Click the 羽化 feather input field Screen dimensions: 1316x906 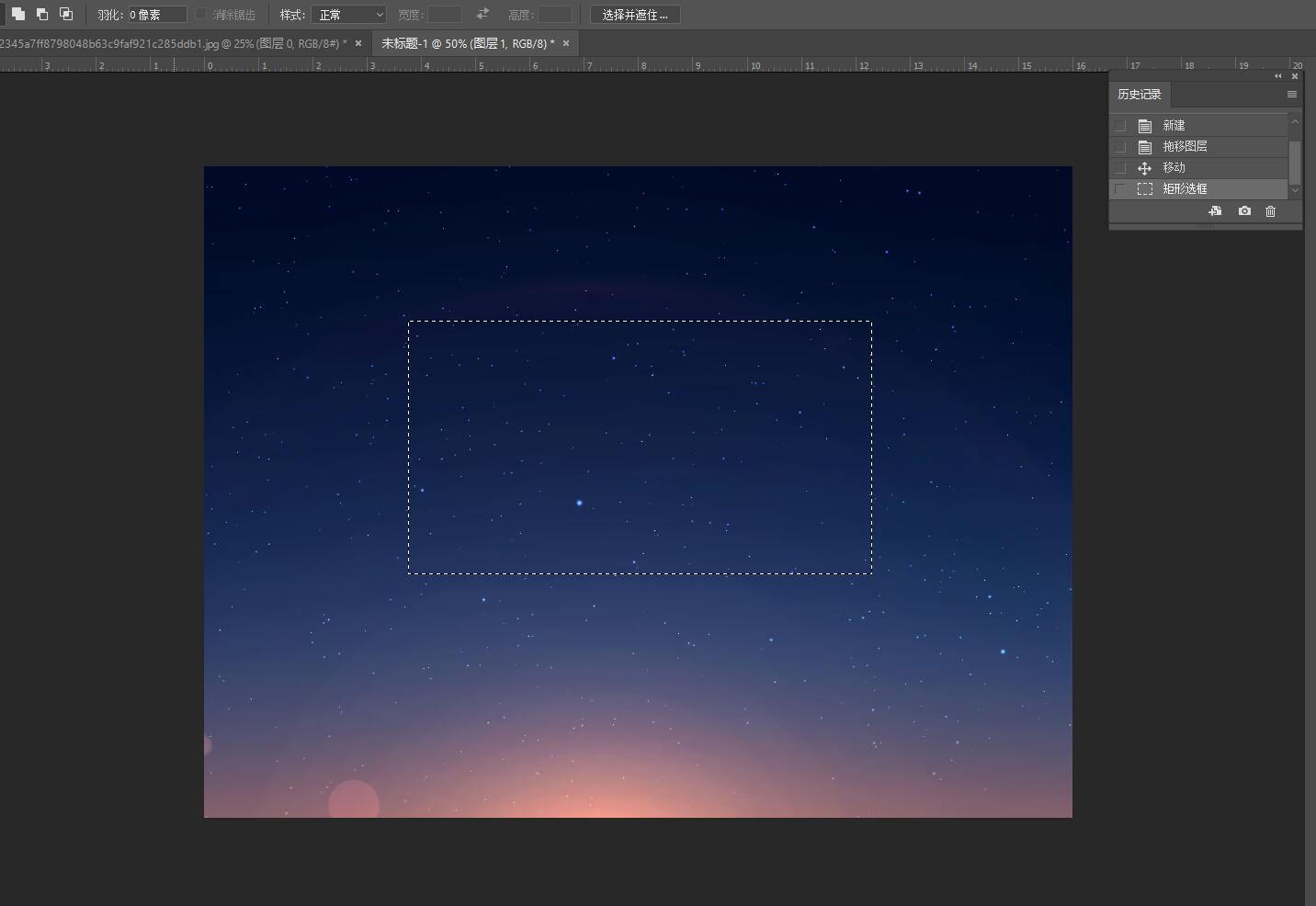coord(156,15)
